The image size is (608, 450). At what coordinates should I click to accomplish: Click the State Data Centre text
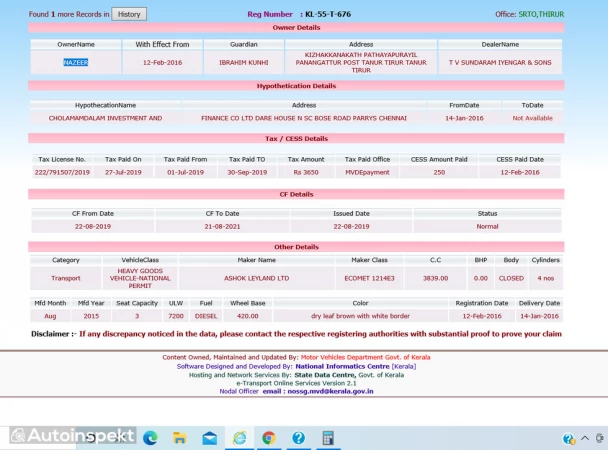tap(325, 375)
